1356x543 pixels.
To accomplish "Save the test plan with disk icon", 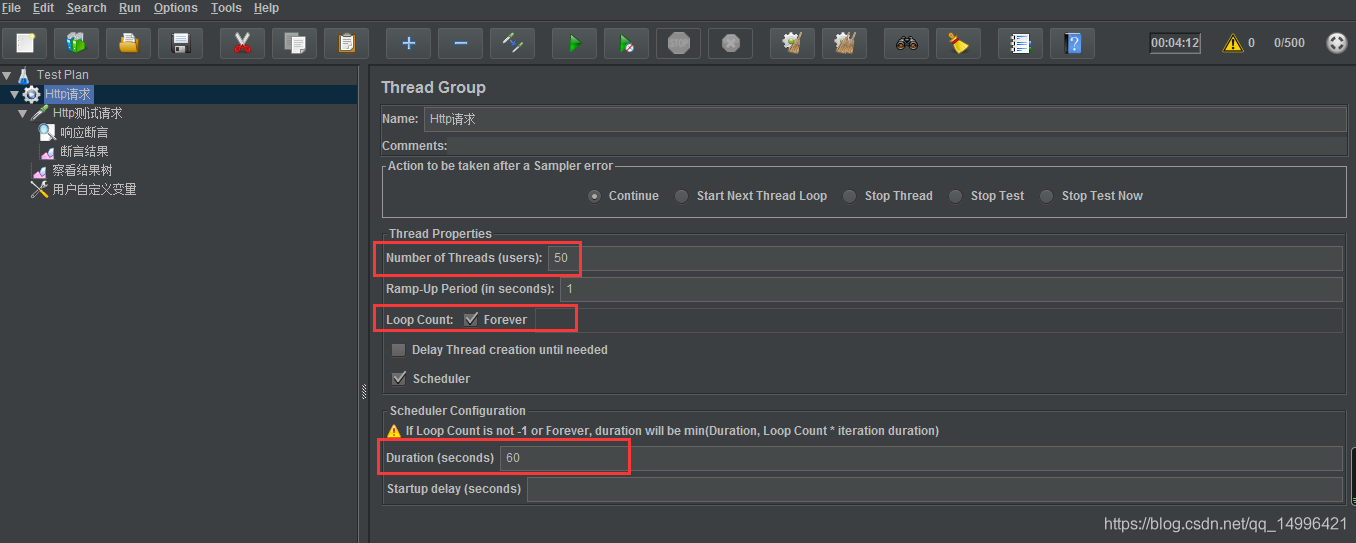I will 181,43.
